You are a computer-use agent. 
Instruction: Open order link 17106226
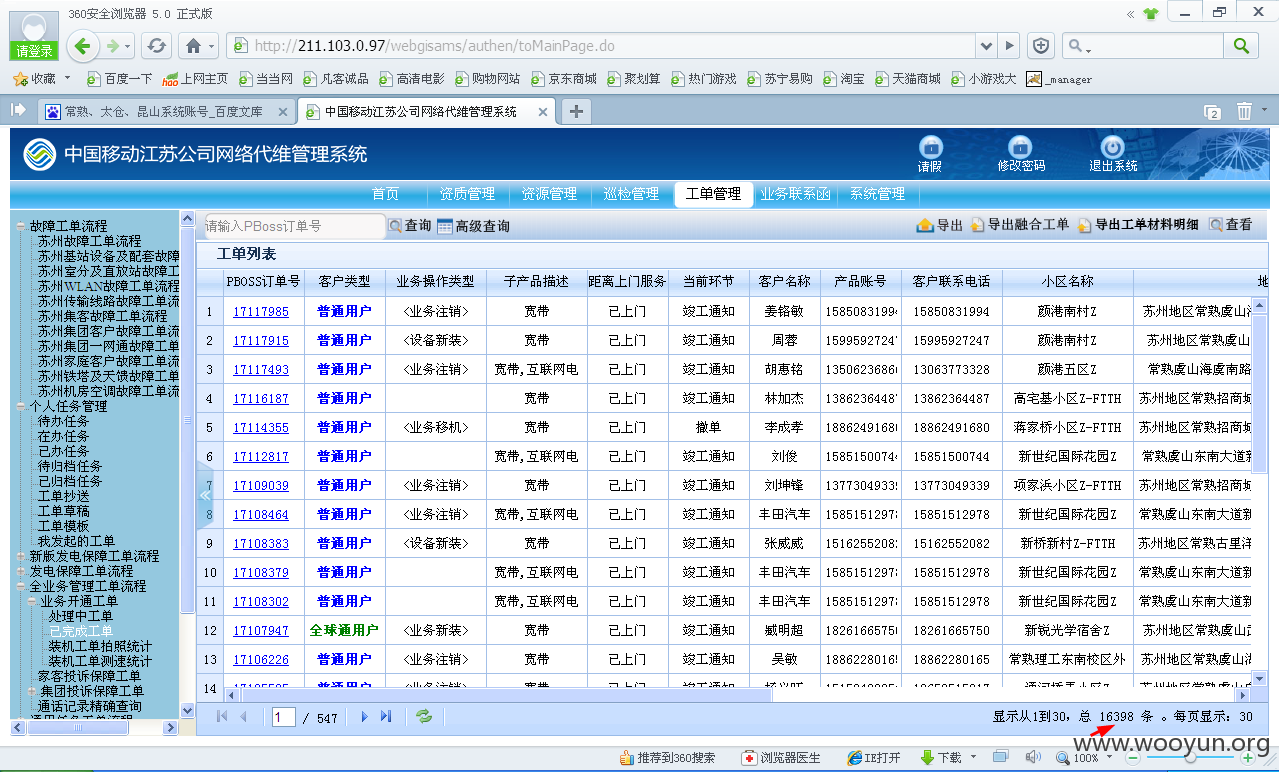[x=261, y=660]
